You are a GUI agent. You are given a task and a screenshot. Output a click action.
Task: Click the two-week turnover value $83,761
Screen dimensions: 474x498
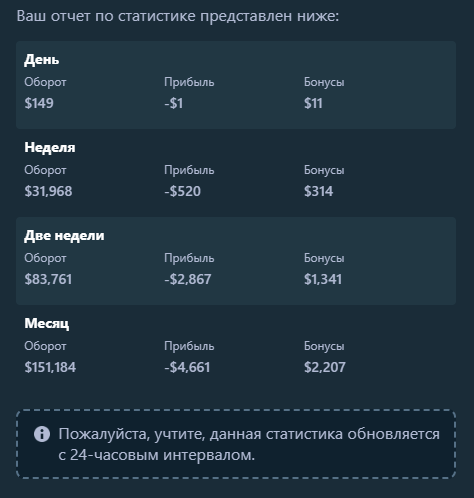48,279
